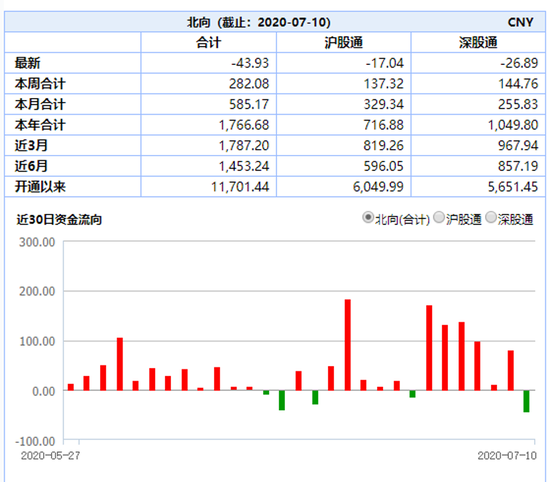Click the value 1,049.80
This screenshot has width=550, height=482.
point(513,125)
